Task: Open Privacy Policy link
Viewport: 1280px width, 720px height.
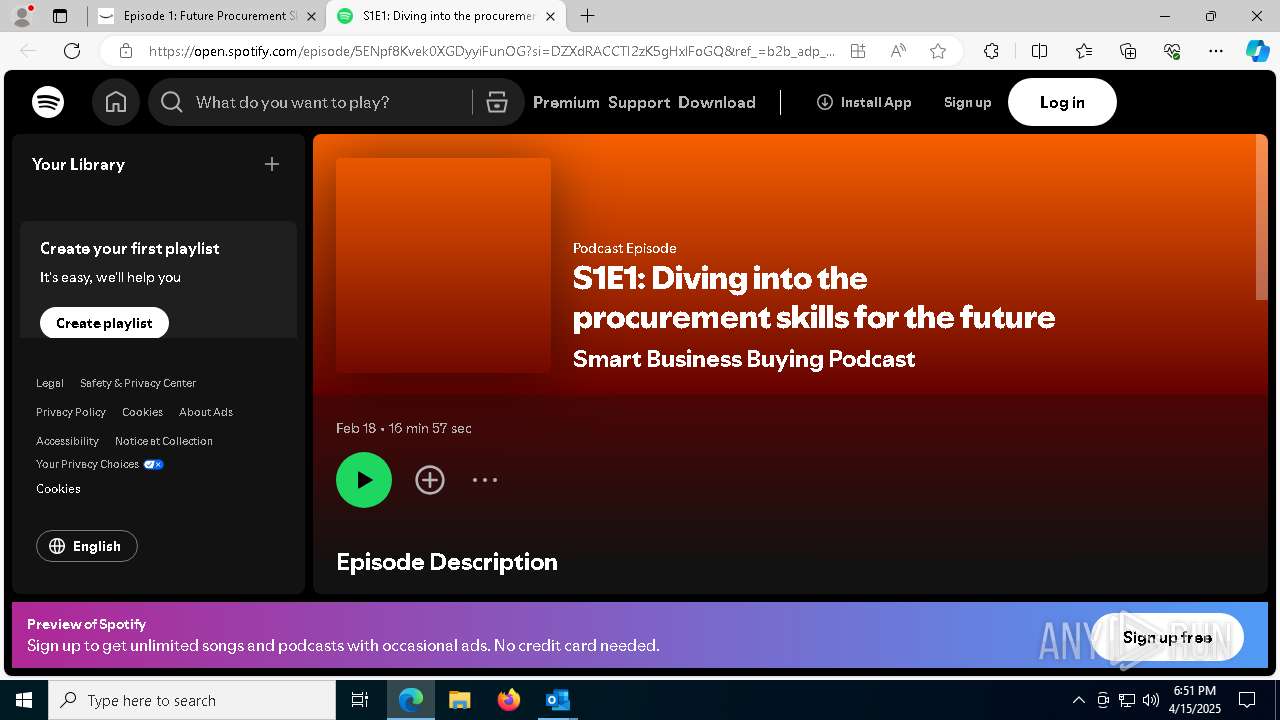Action: coord(71,412)
